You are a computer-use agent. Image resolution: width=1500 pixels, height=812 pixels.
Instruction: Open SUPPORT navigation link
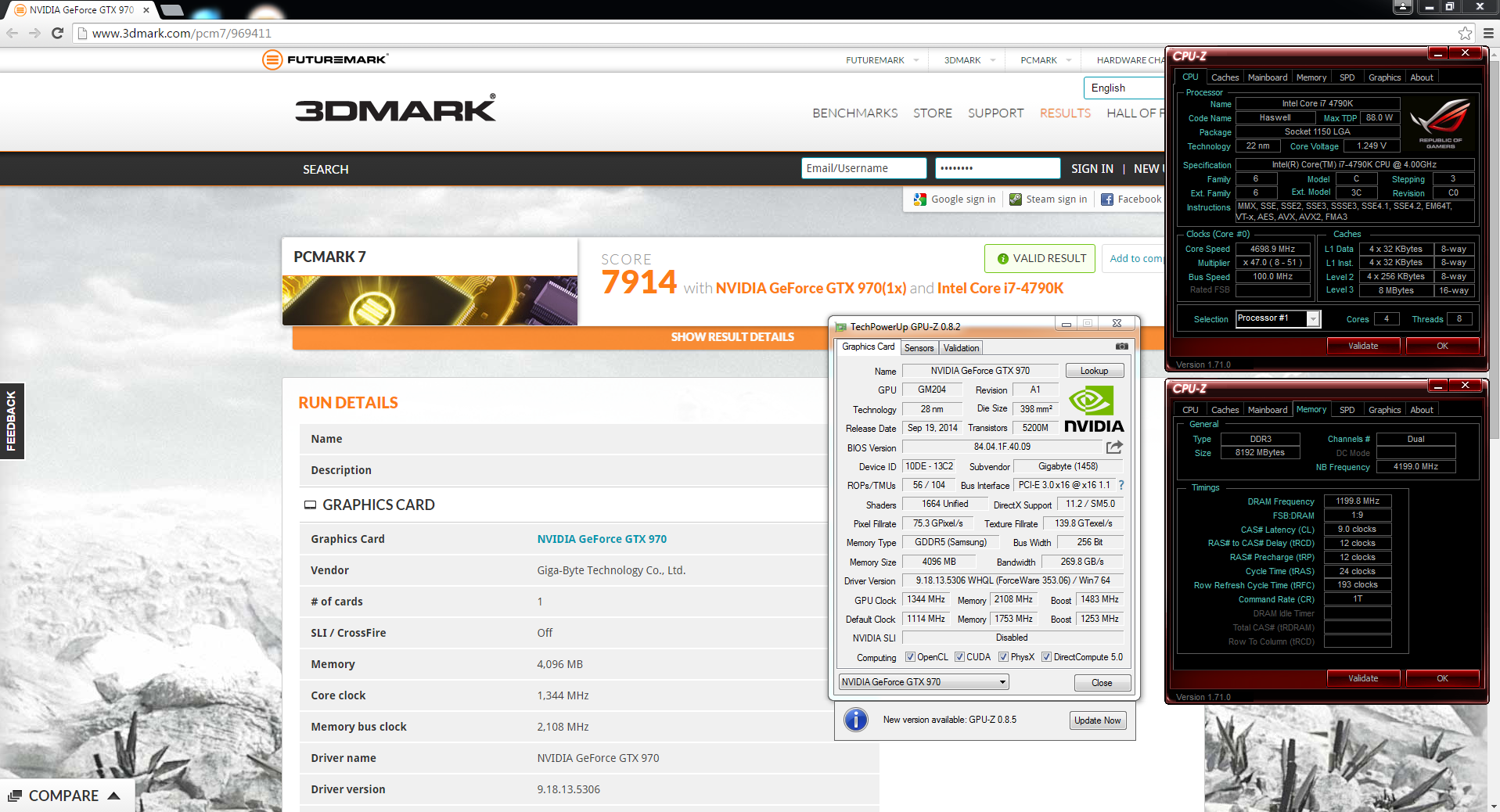pyautogui.click(x=995, y=113)
